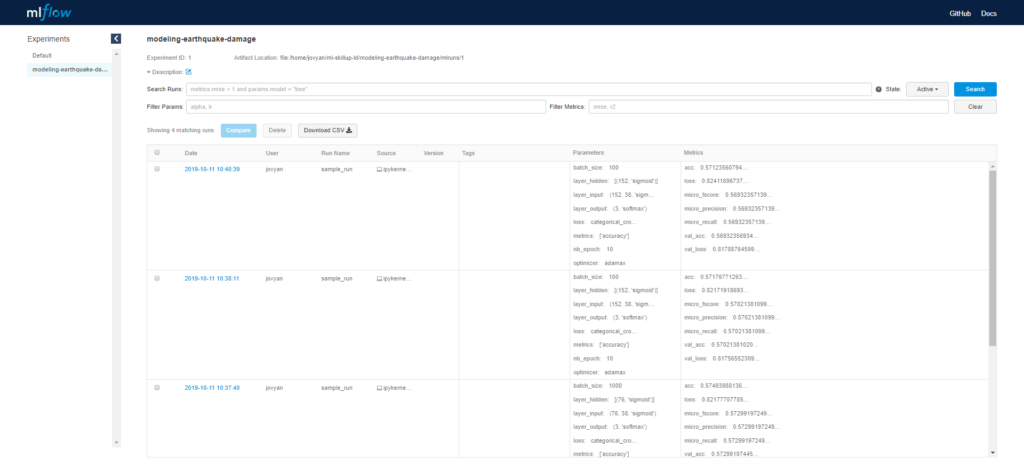
Task: Focus the Filter Params field
Action: 365,106
